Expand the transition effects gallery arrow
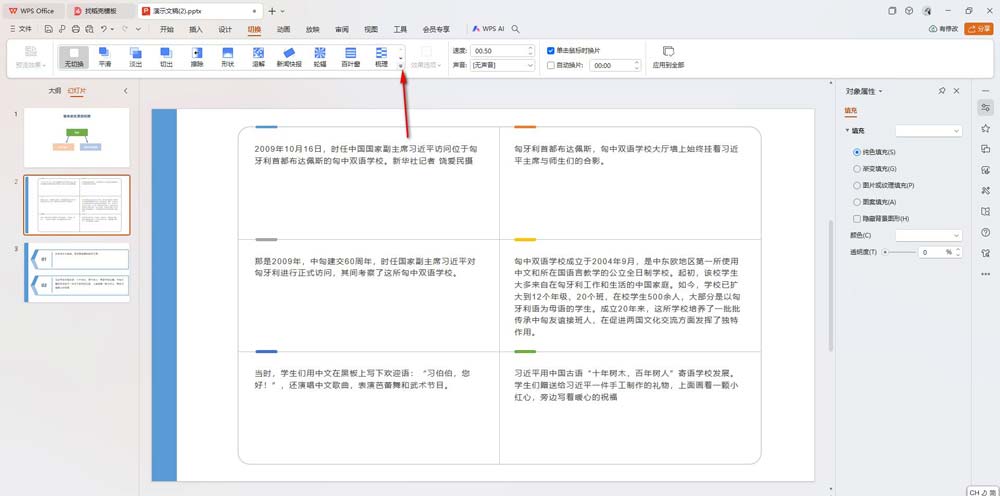The height and width of the screenshot is (496, 1000). [401, 66]
